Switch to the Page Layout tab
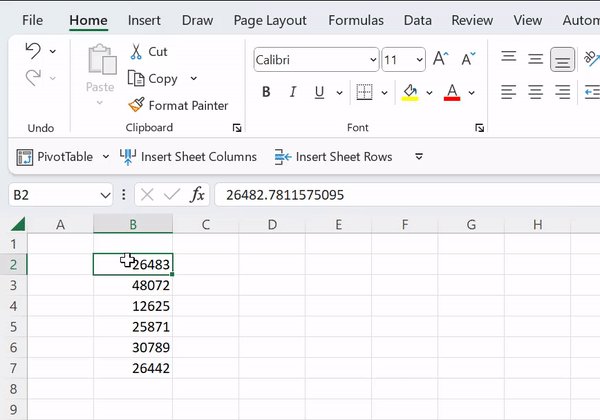600x420 pixels. (270, 21)
